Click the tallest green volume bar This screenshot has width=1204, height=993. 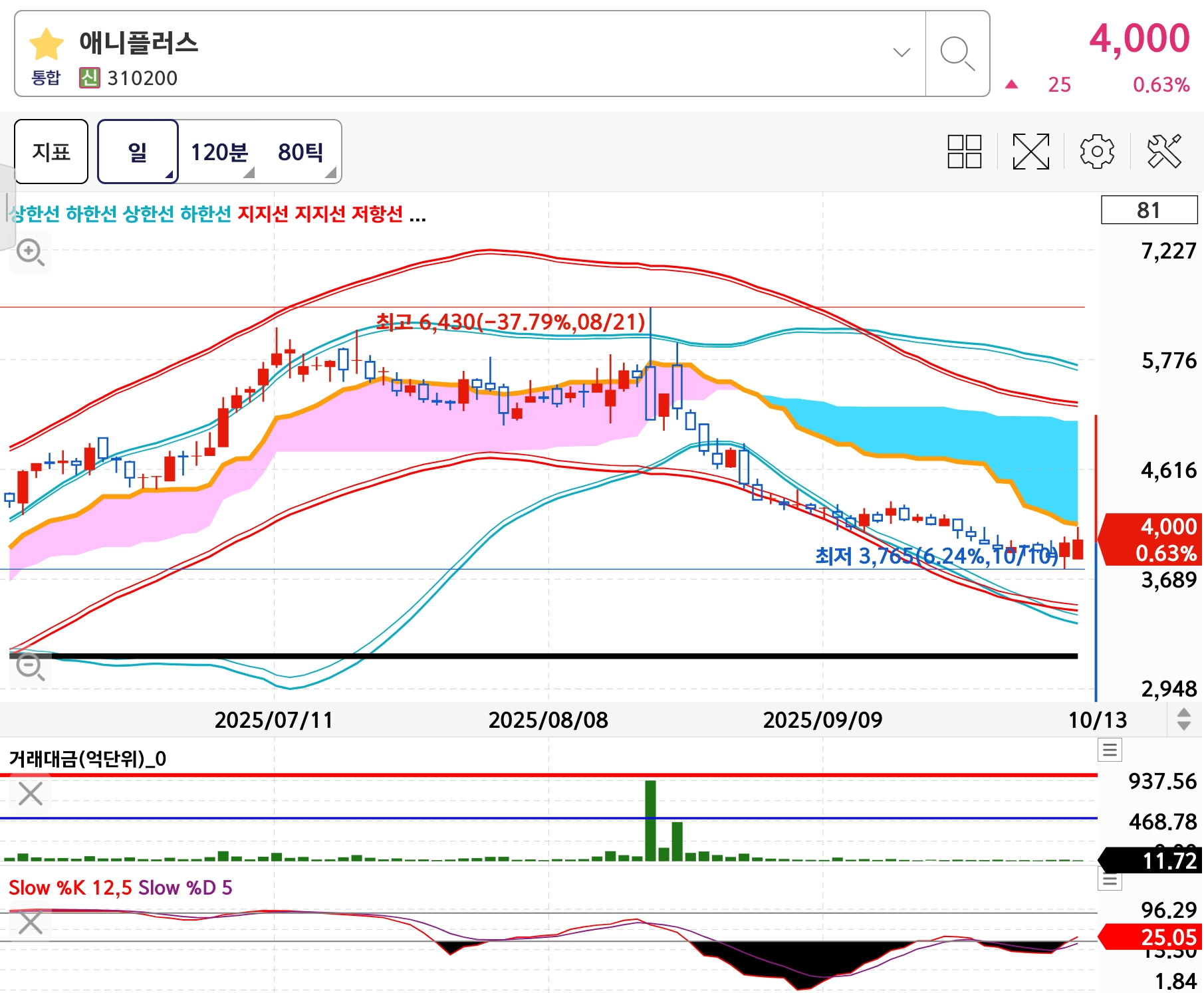point(650,821)
